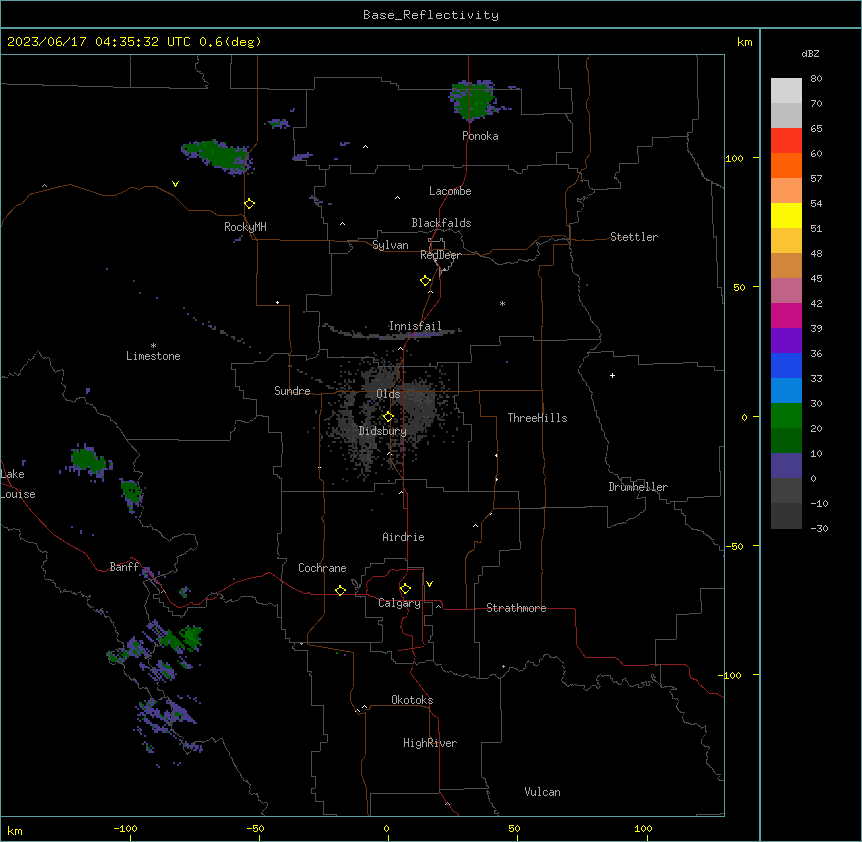Pick the magenta 39-42 dBZ legend swatch
Viewport: 862px width, 842px height.
click(x=786, y=315)
